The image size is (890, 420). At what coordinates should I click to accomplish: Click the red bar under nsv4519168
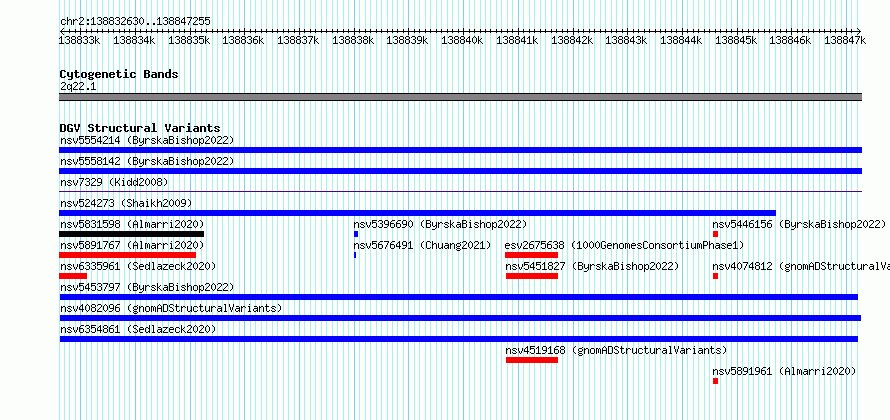(x=532, y=360)
